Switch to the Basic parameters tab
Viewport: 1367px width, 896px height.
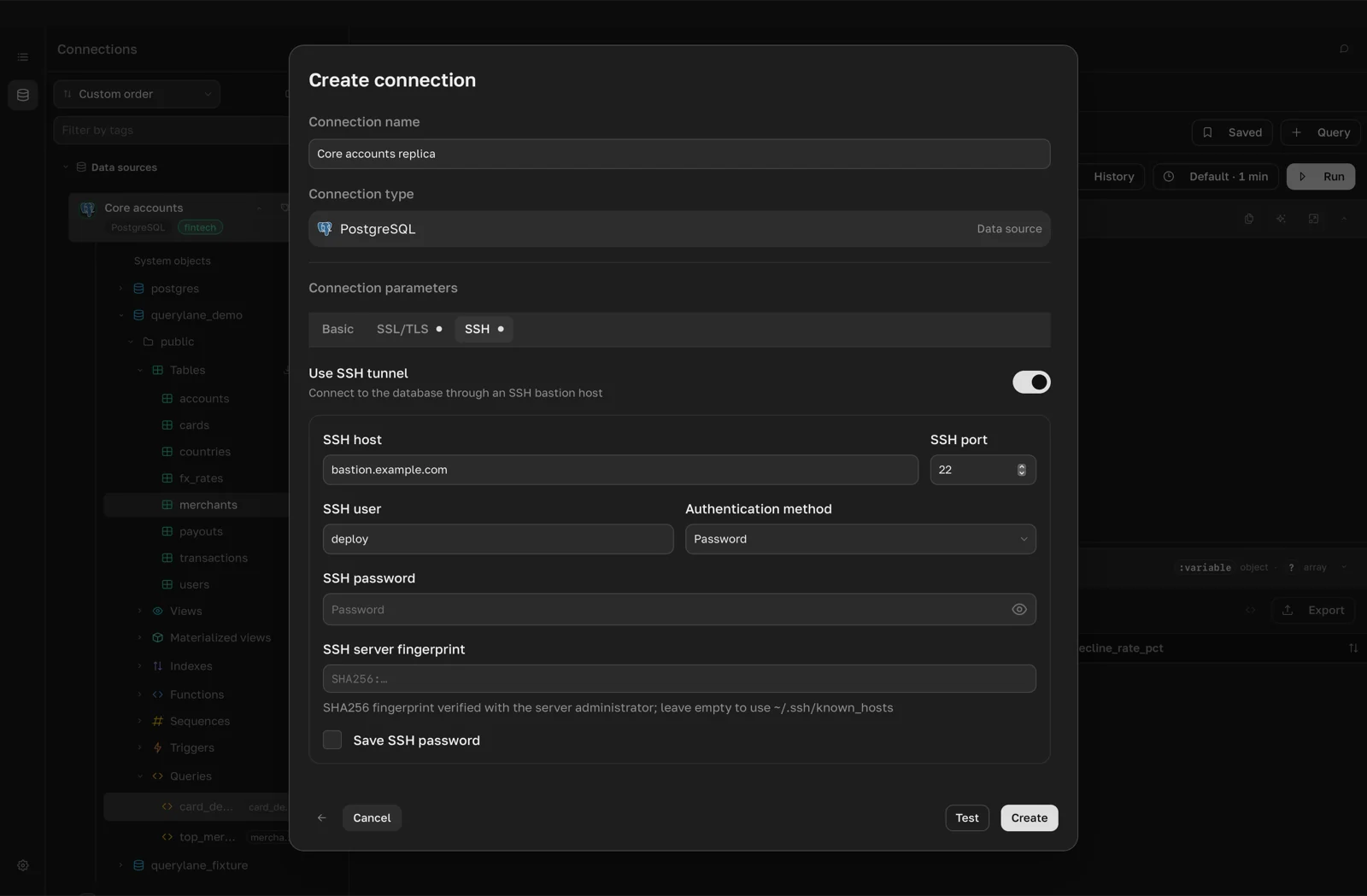pyautogui.click(x=337, y=329)
